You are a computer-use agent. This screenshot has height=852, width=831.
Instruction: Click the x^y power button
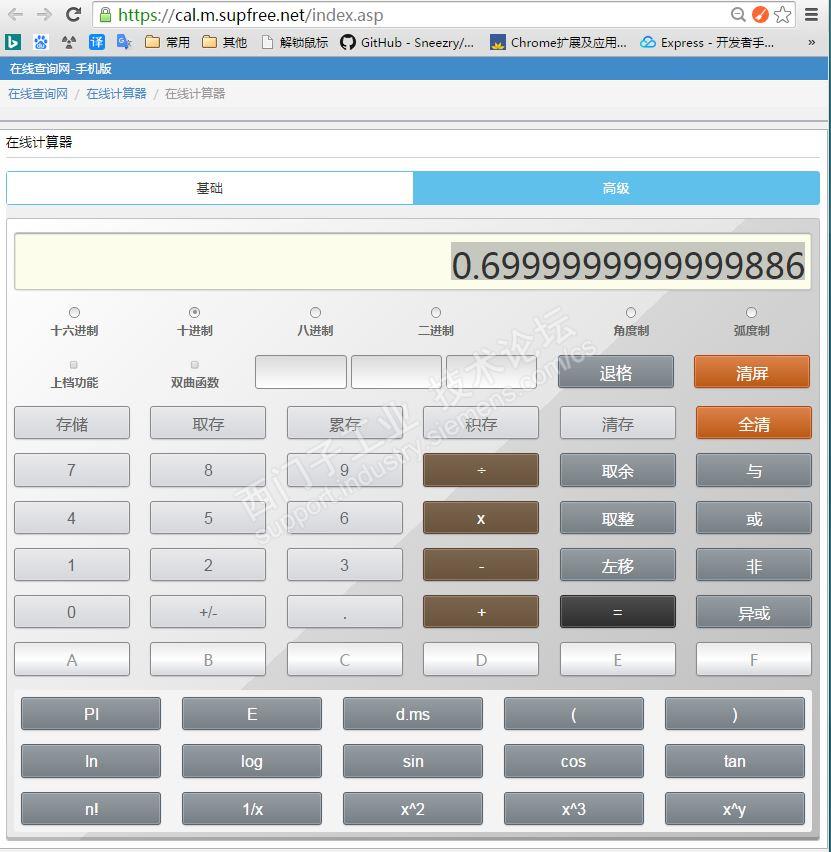(735, 809)
